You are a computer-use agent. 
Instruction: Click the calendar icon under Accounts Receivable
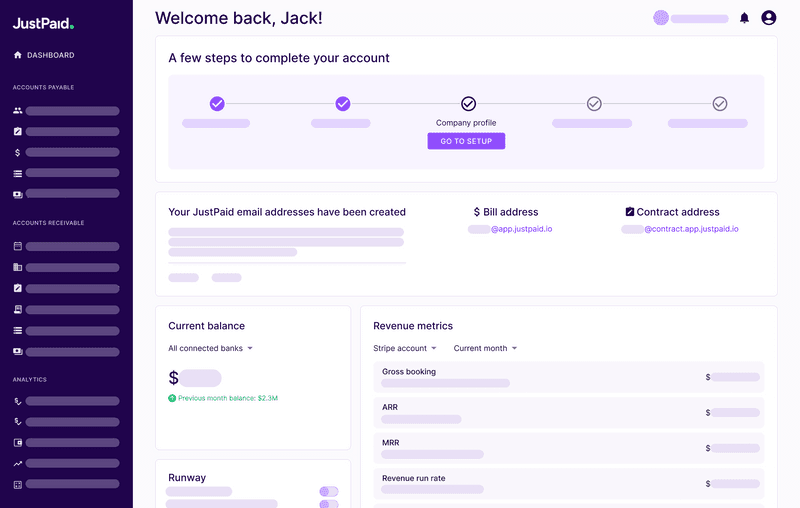[18, 246]
